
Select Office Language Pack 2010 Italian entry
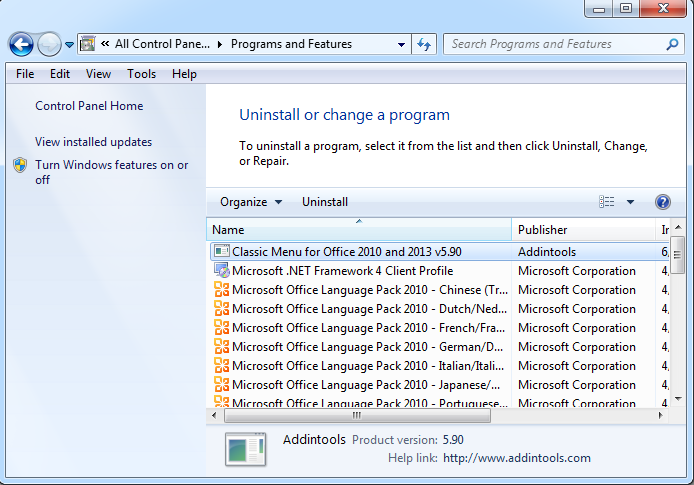pyautogui.click(x=368, y=366)
